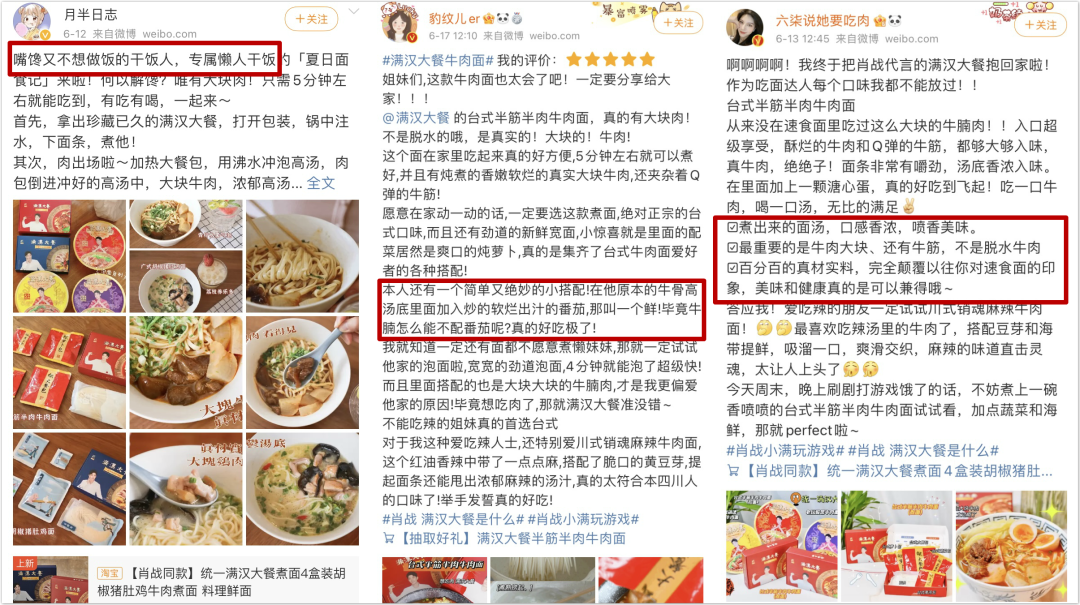Click the crown badge beside 豹纹儿er's name
Image resolution: width=1080 pixels, height=605 pixels.
[489, 19]
